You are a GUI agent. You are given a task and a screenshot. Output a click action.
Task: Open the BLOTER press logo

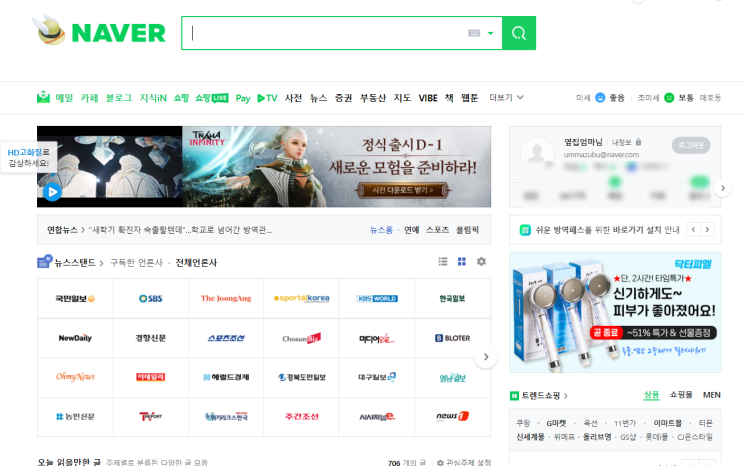pos(453,338)
